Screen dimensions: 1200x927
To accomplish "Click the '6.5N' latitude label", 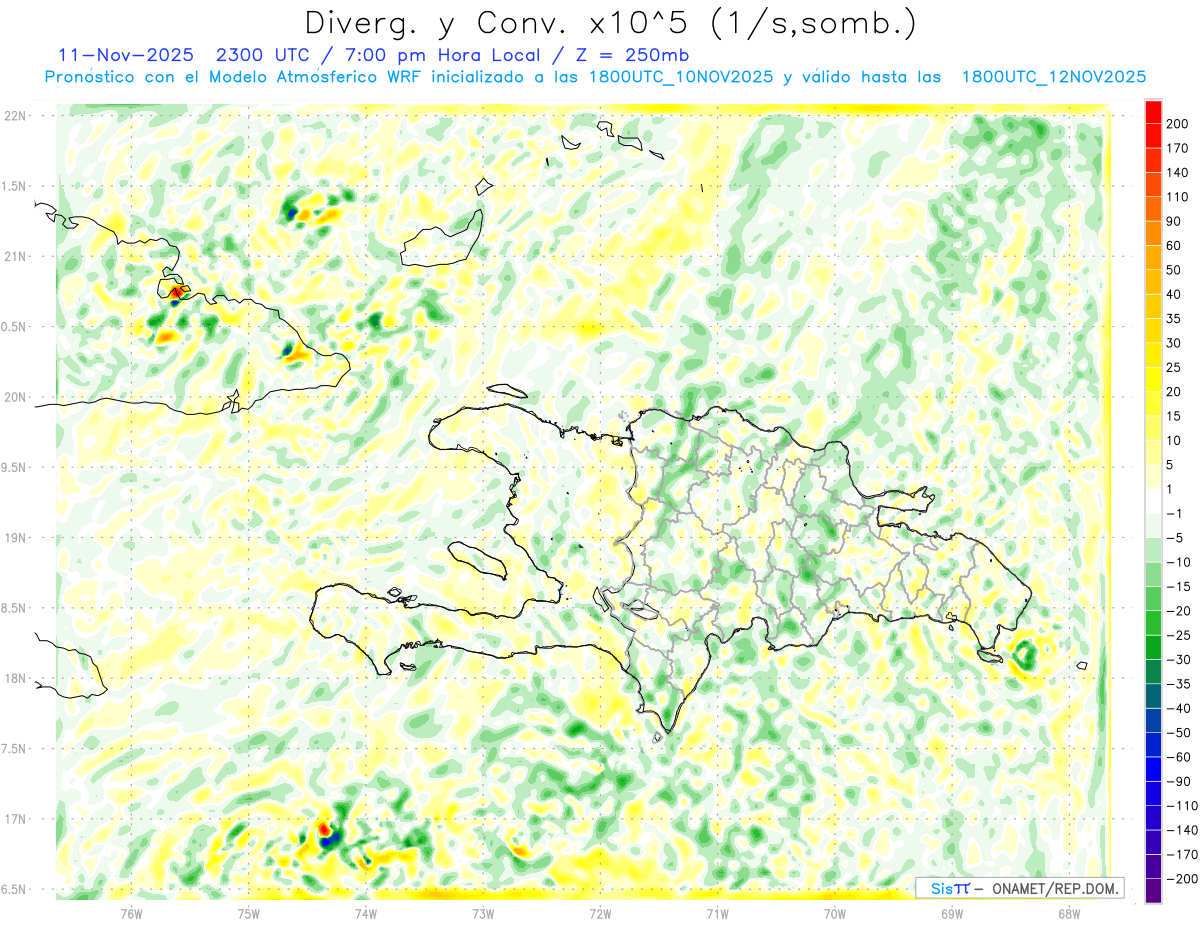I will pyautogui.click(x=14, y=889).
